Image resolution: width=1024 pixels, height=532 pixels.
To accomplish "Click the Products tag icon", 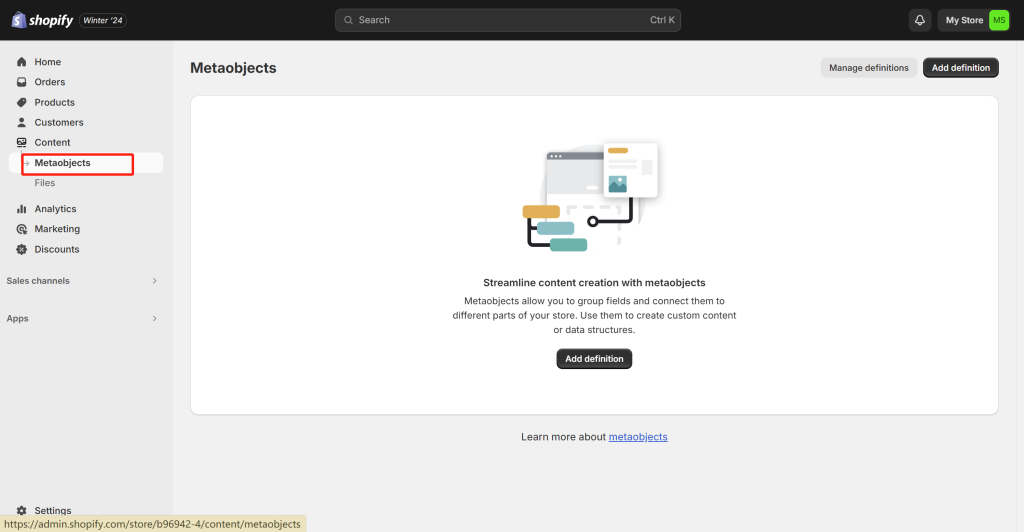I will pos(22,102).
